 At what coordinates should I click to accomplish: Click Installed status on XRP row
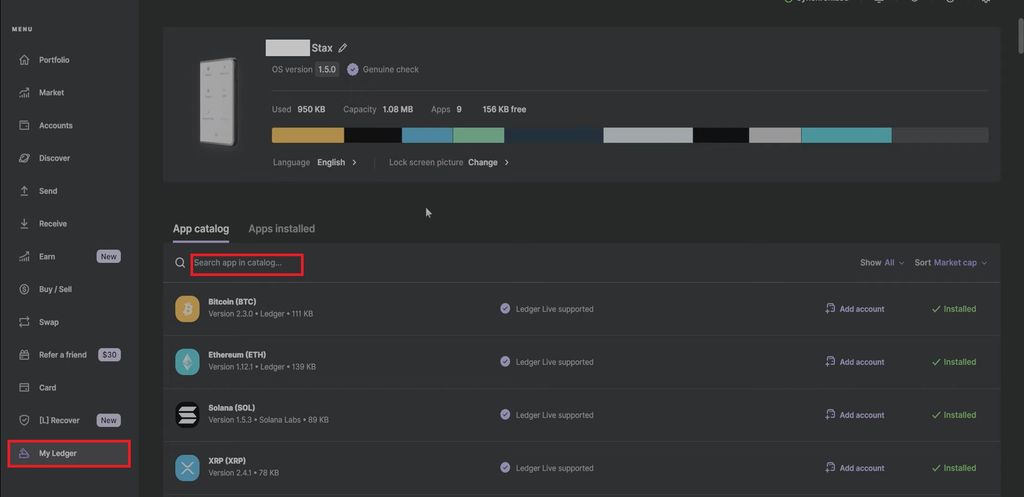[954, 468]
